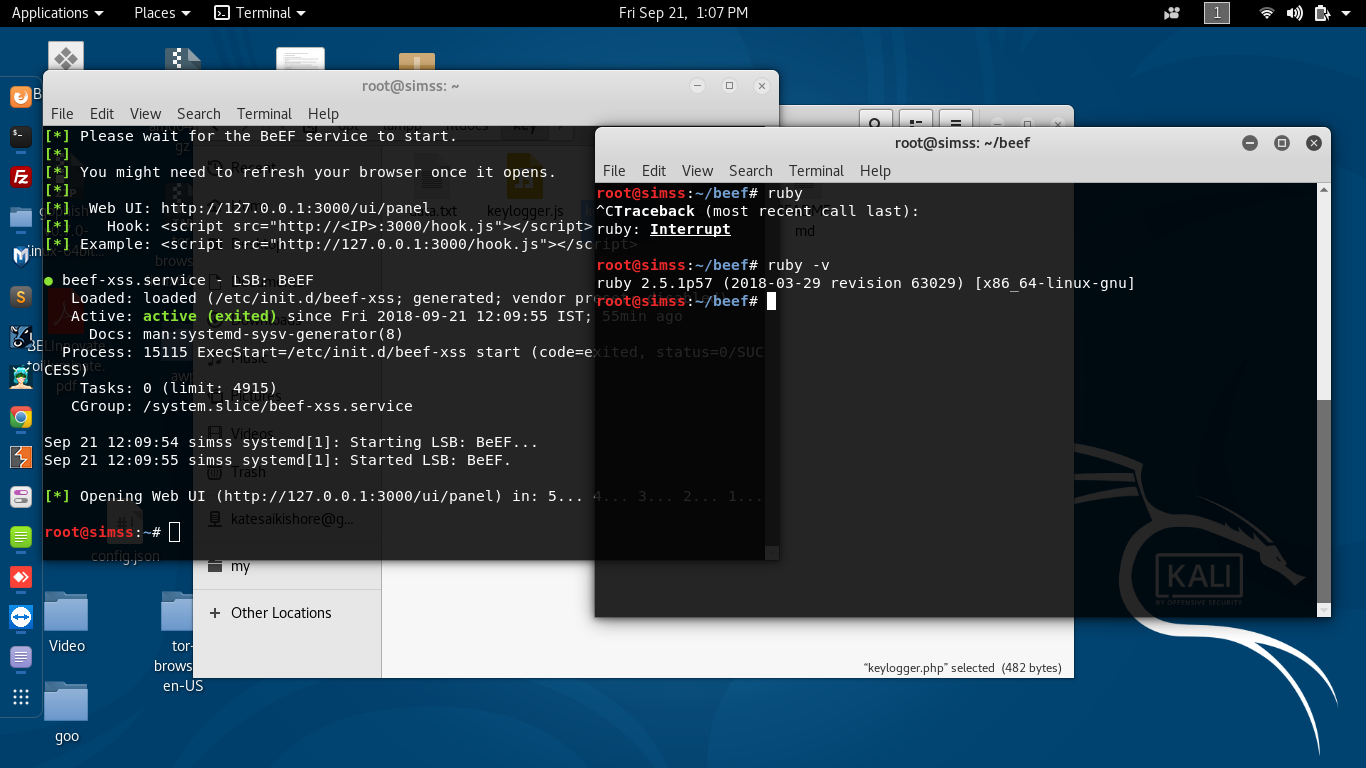This screenshot has height=768, width=1366.
Task: Launch TeamViewer from the dock
Action: click(x=20, y=617)
